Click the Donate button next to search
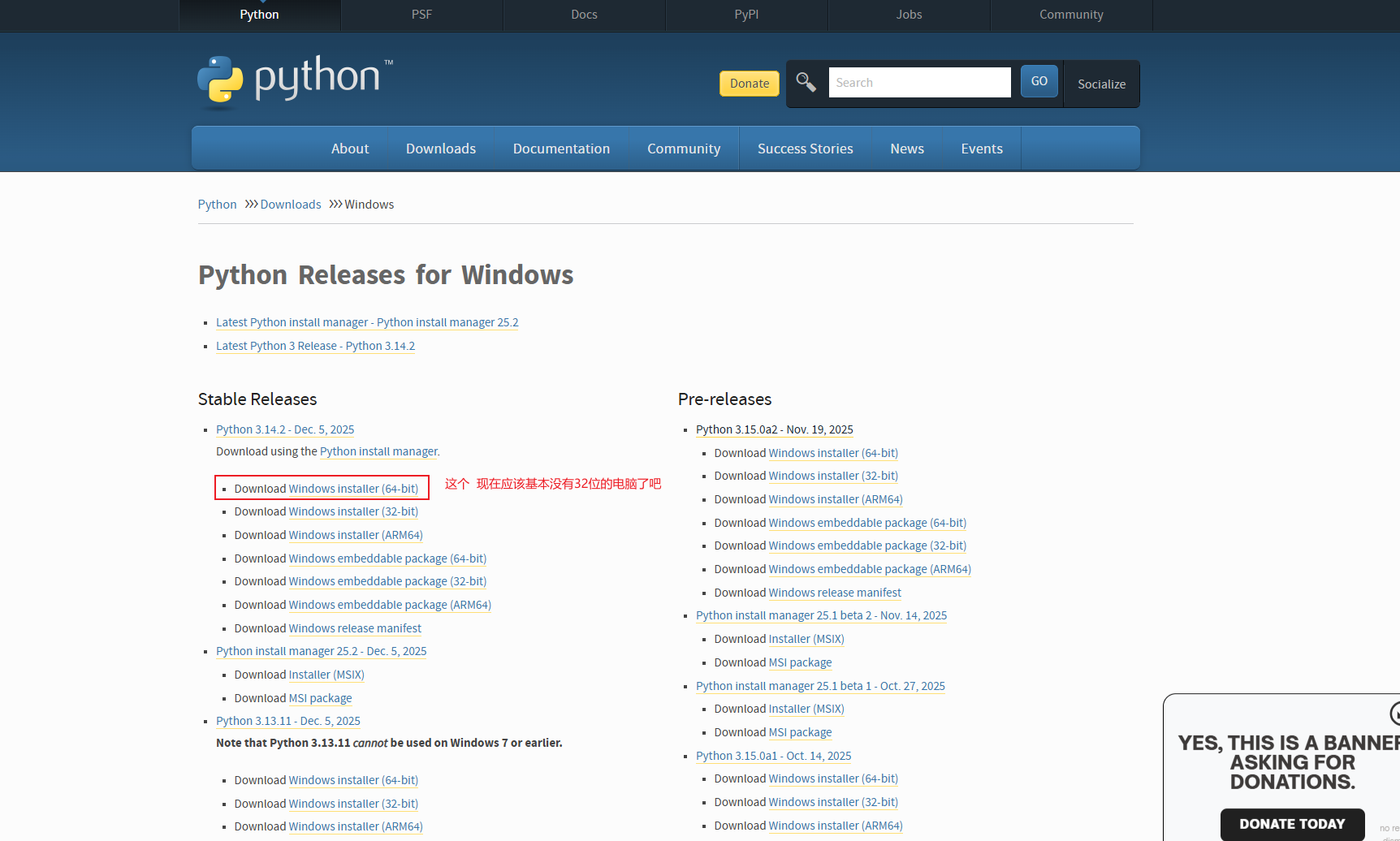This screenshot has height=841, width=1400. [749, 83]
